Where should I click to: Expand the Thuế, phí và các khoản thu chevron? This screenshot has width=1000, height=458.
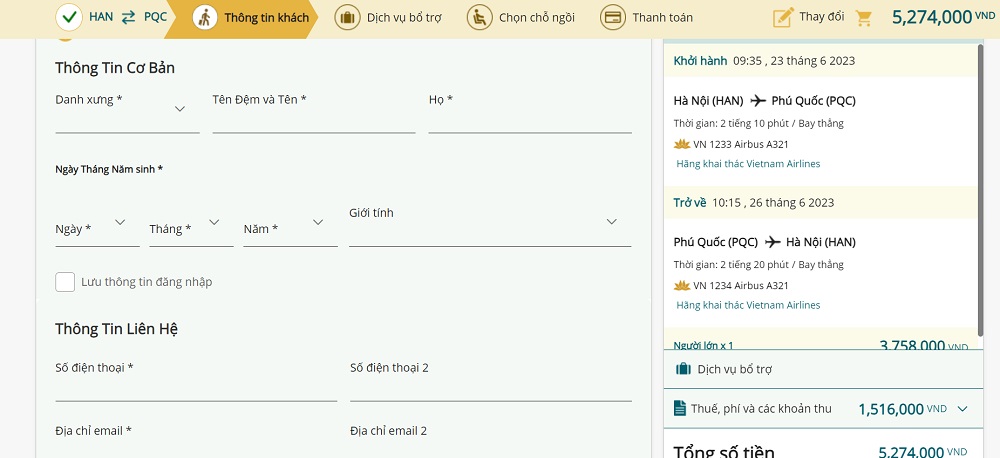[962, 409]
